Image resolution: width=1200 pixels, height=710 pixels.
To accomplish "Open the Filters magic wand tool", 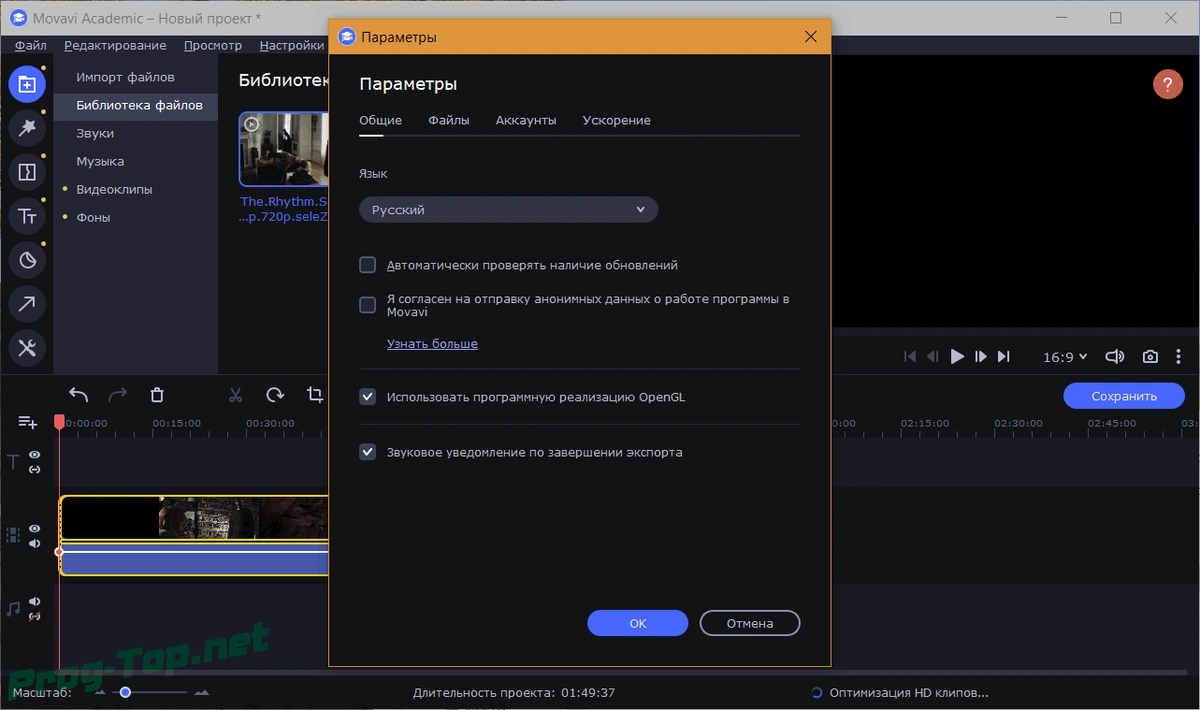I will (27, 127).
